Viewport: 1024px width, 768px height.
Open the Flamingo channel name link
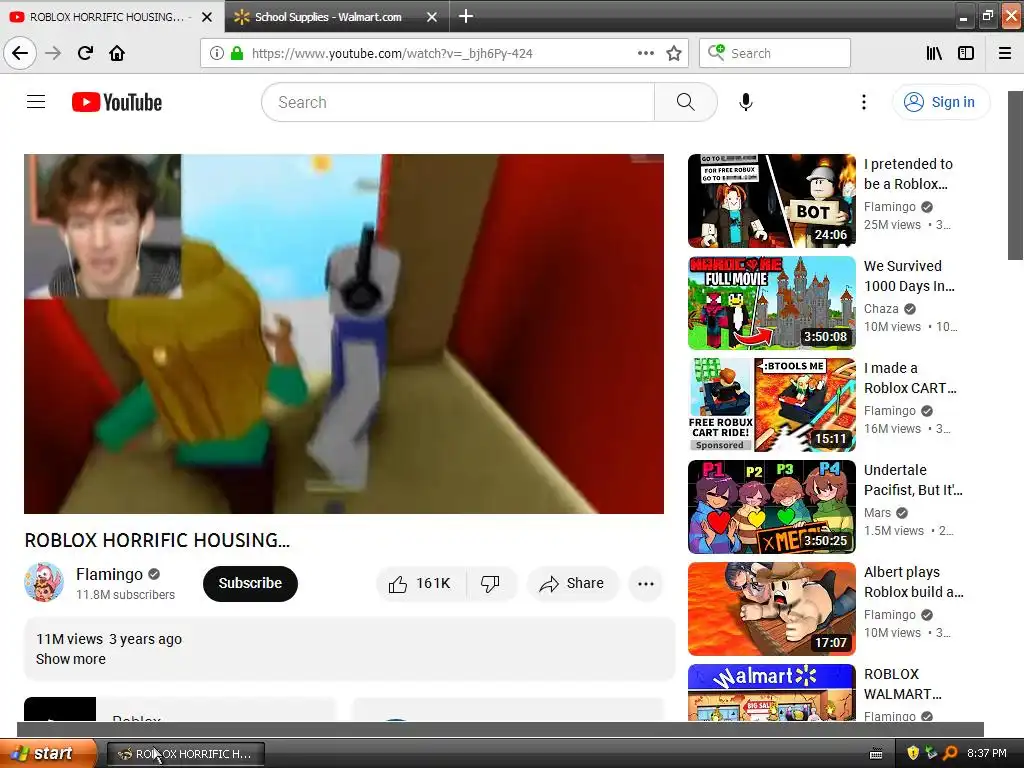coord(109,574)
